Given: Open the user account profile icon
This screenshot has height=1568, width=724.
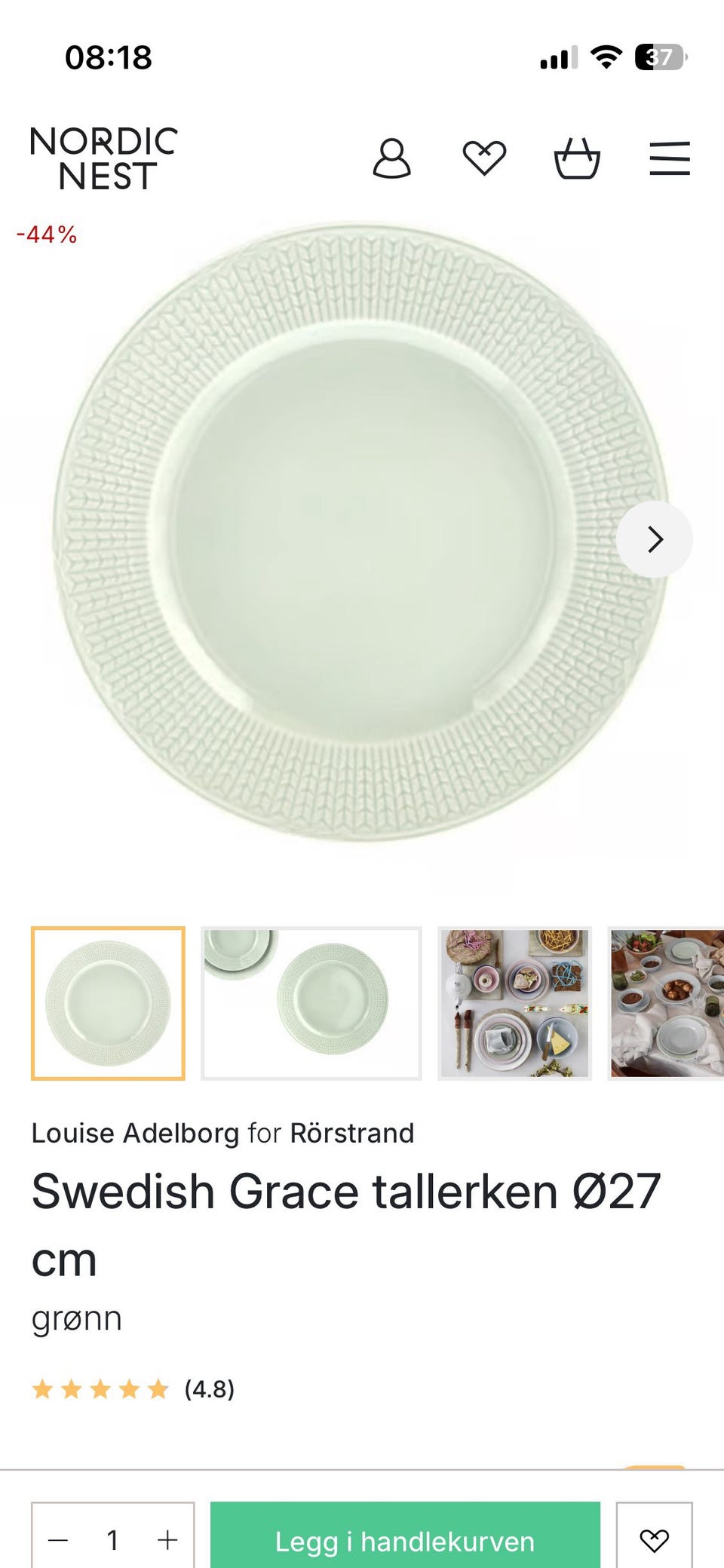Looking at the screenshot, I should [x=391, y=158].
